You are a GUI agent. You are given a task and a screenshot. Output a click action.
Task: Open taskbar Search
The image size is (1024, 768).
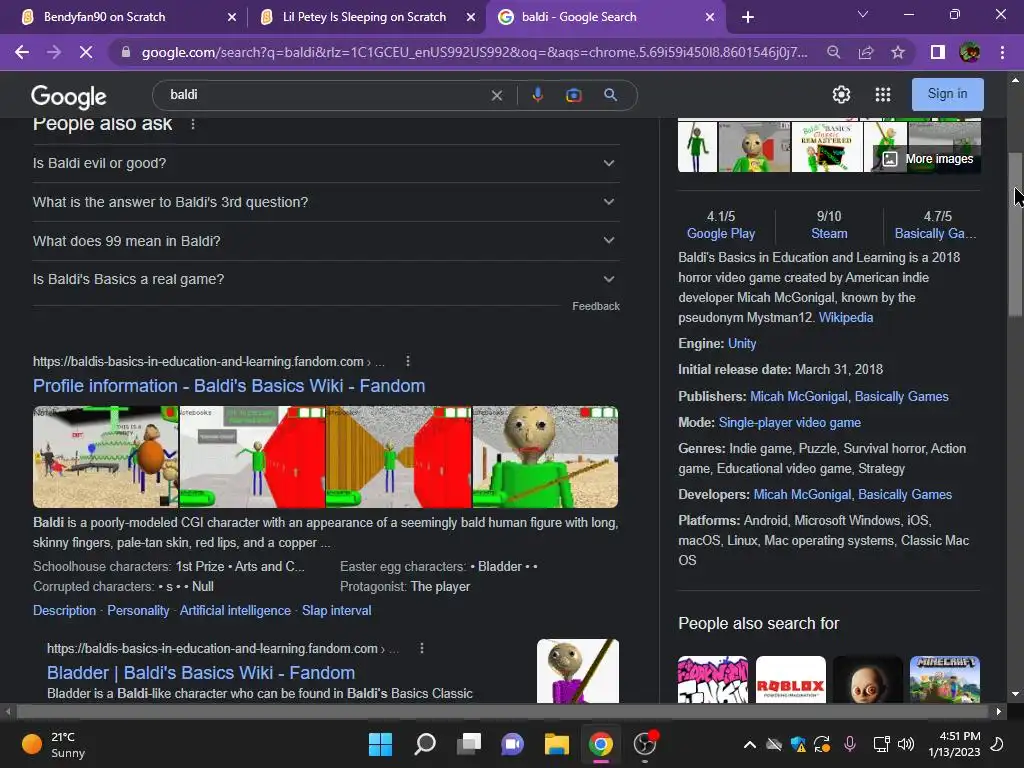coord(425,744)
